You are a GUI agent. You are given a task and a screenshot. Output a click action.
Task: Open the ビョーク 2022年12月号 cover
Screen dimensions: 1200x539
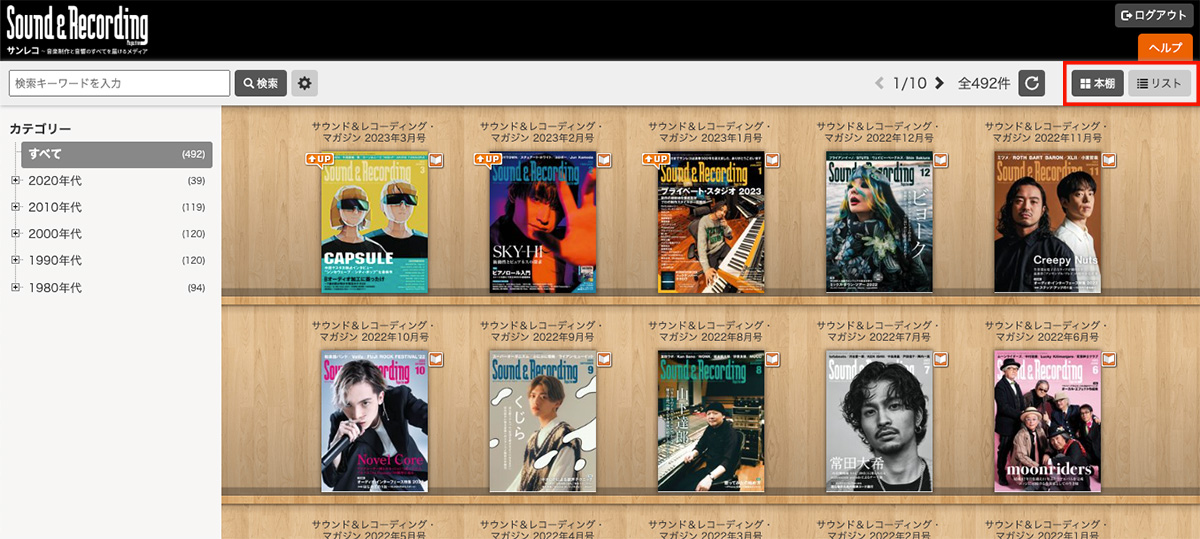coord(879,223)
